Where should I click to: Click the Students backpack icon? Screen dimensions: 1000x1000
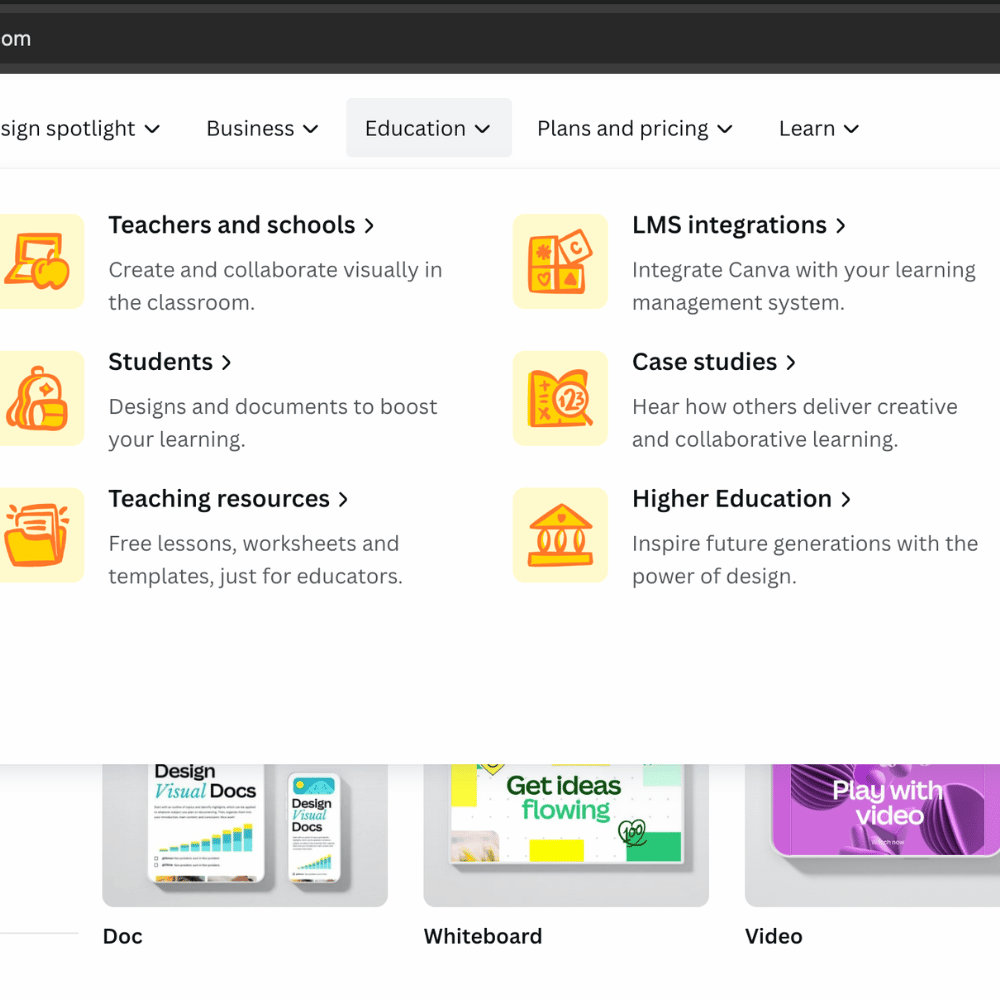(38, 398)
